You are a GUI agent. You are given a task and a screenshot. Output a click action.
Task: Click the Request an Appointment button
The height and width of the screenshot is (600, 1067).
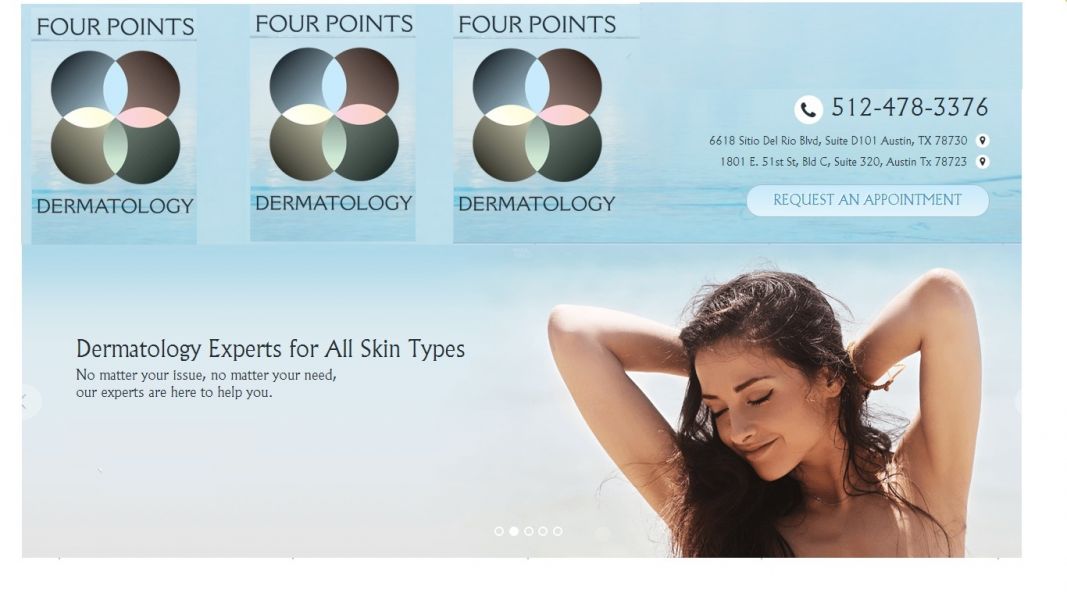coord(868,201)
